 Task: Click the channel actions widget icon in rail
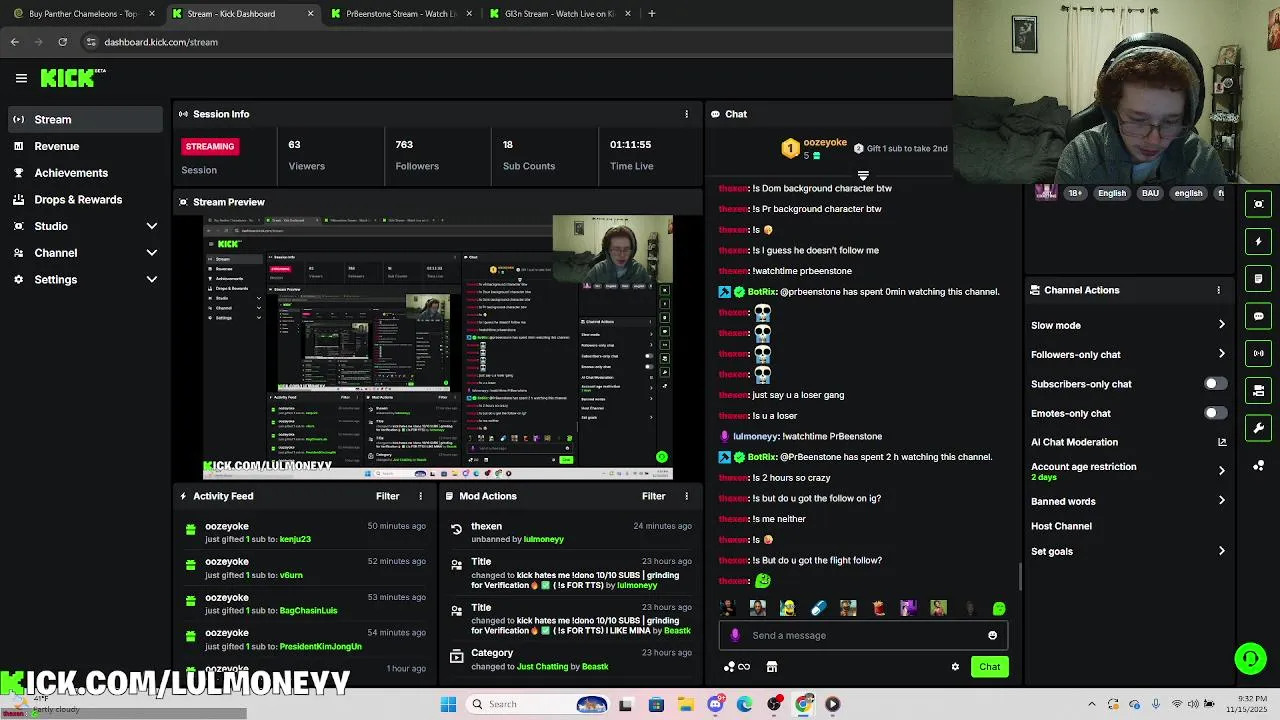coord(1259,390)
